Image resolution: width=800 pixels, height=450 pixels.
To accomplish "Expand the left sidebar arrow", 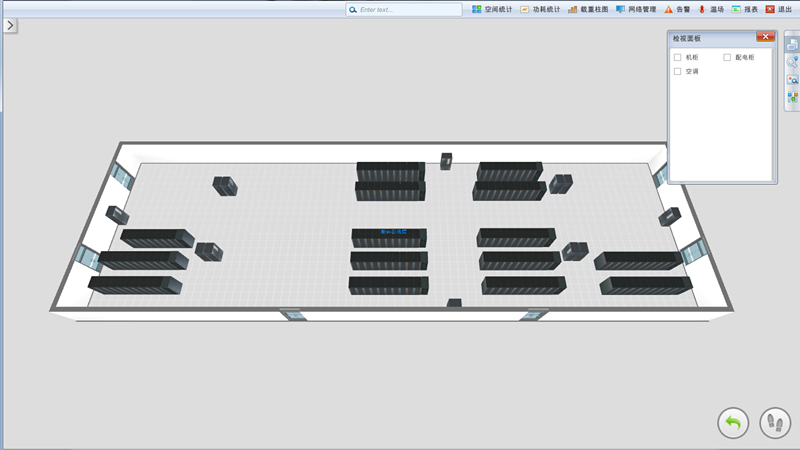I will tap(9, 25).
